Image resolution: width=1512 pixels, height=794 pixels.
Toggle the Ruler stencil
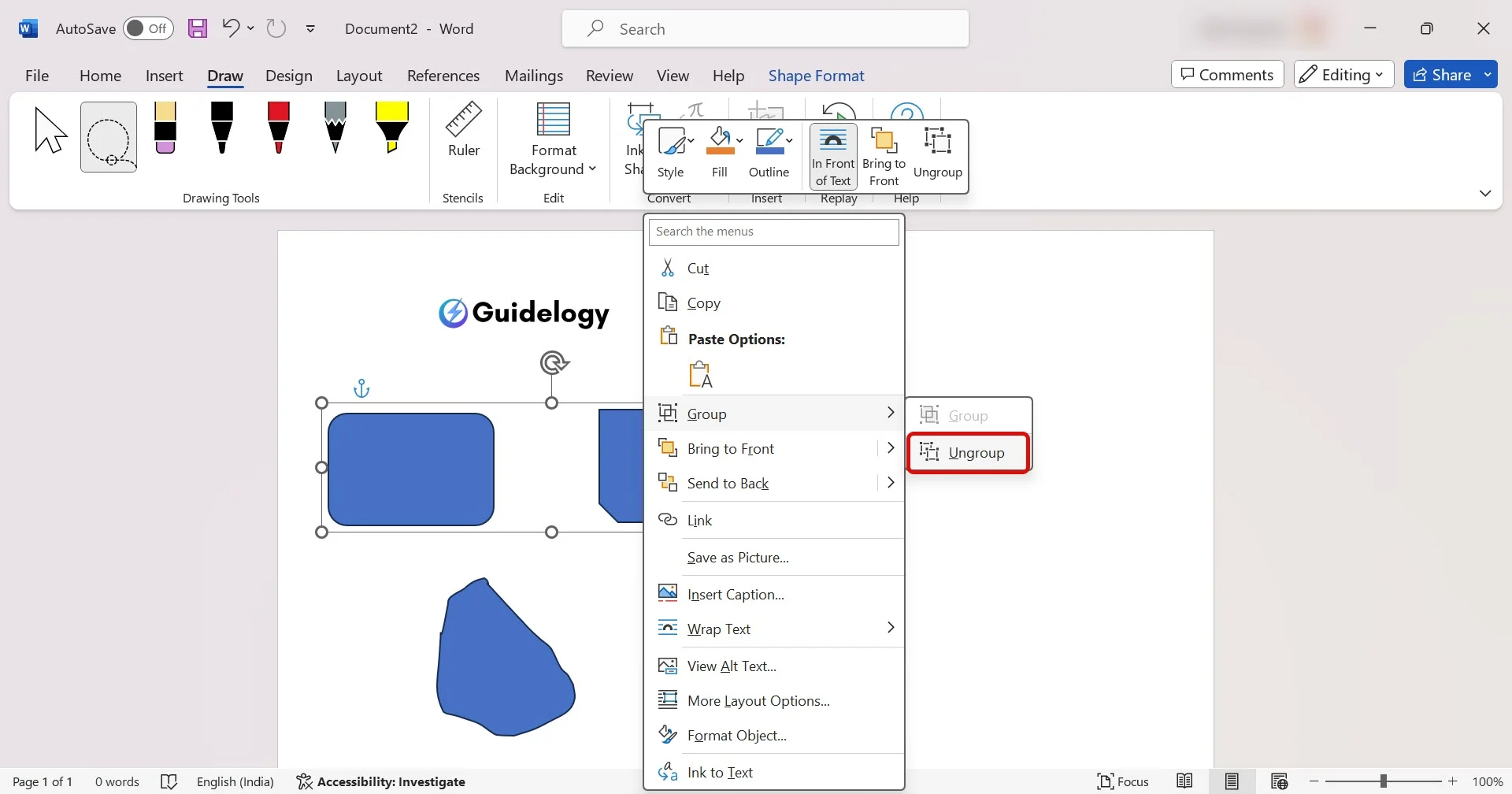(464, 131)
